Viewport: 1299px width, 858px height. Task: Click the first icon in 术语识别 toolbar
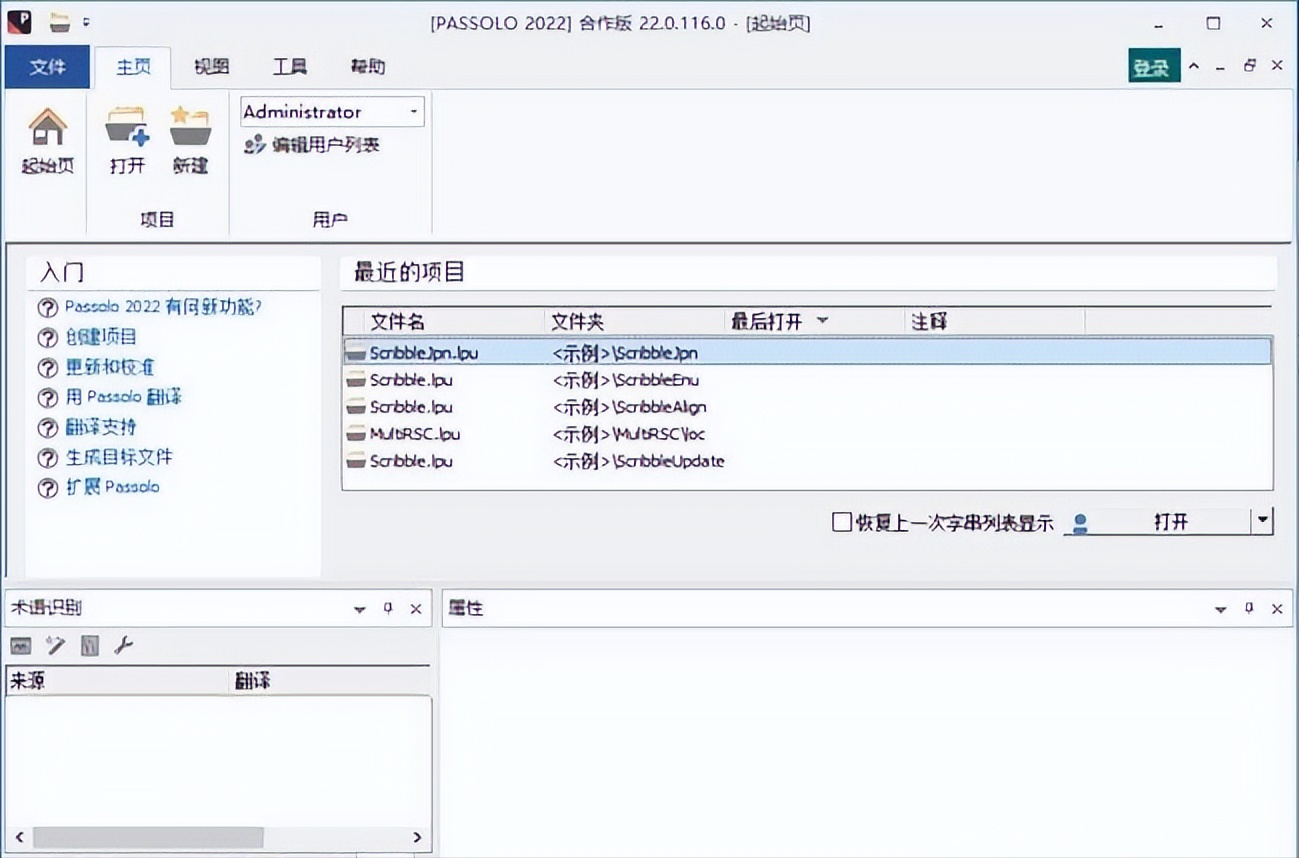pyautogui.click(x=21, y=646)
